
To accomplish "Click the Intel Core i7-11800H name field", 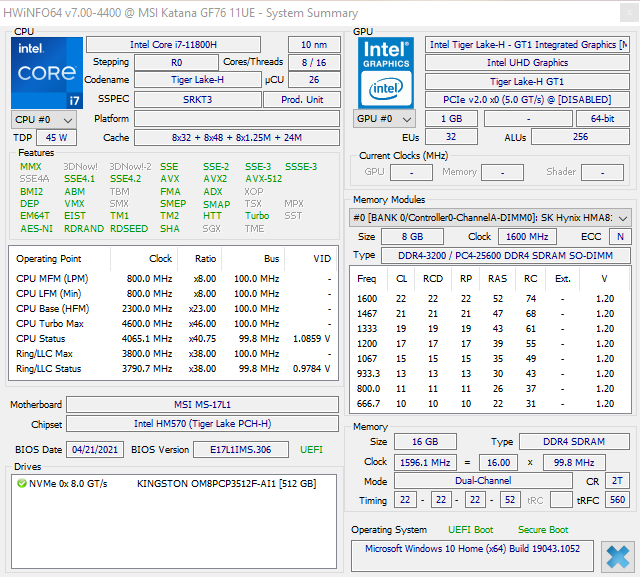I will pyautogui.click(x=173, y=44).
